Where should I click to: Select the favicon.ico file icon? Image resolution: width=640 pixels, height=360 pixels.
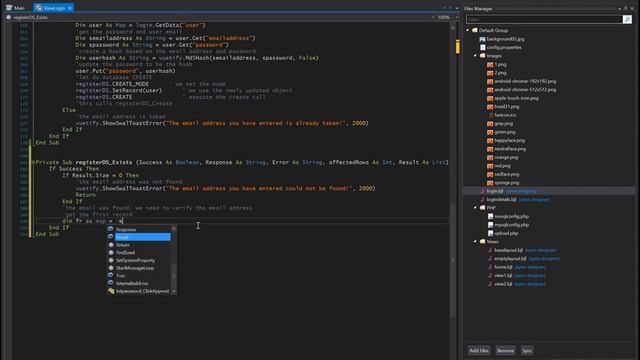pos(491,115)
